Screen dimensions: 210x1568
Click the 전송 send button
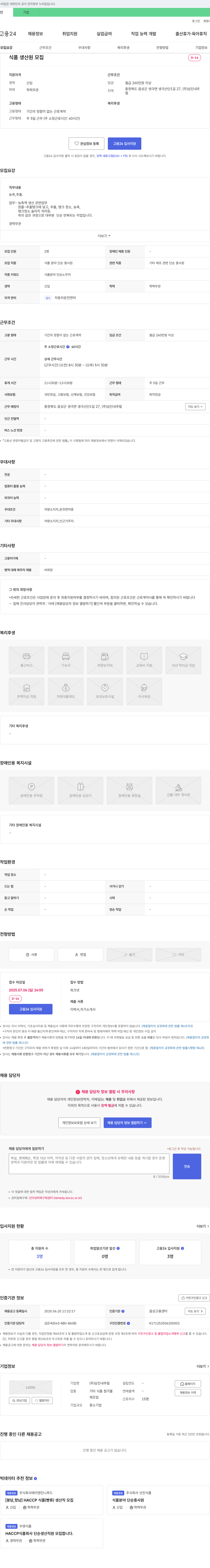click(x=187, y=1166)
